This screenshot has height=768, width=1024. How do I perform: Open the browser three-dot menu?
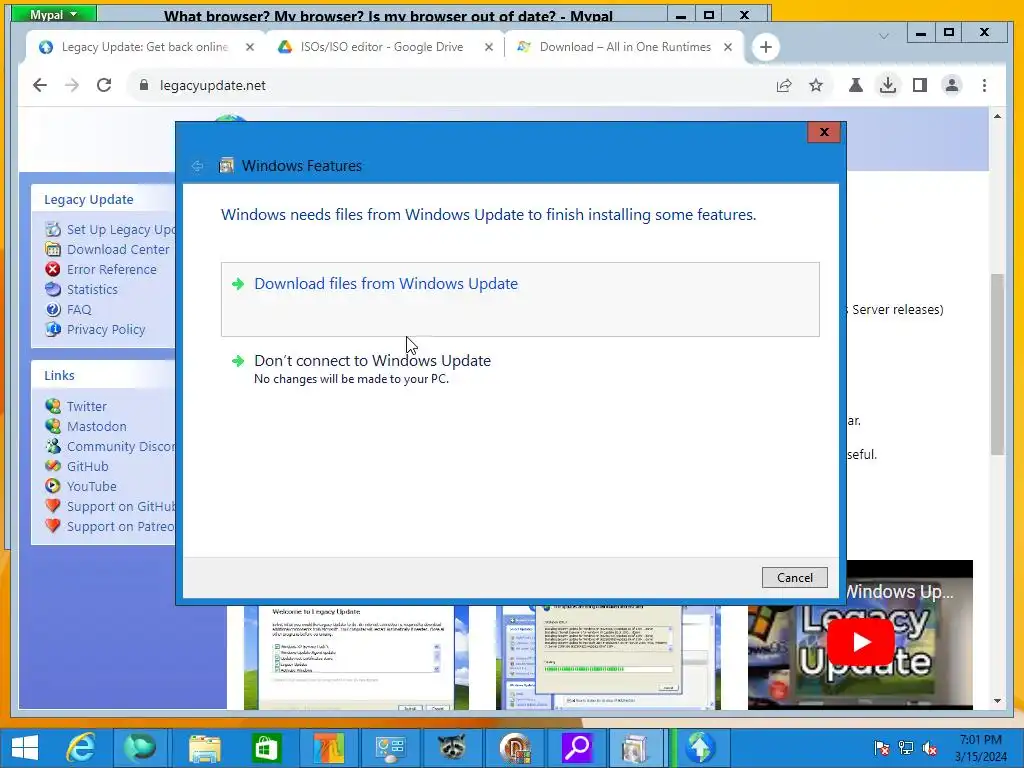click(x=984, y=85)
